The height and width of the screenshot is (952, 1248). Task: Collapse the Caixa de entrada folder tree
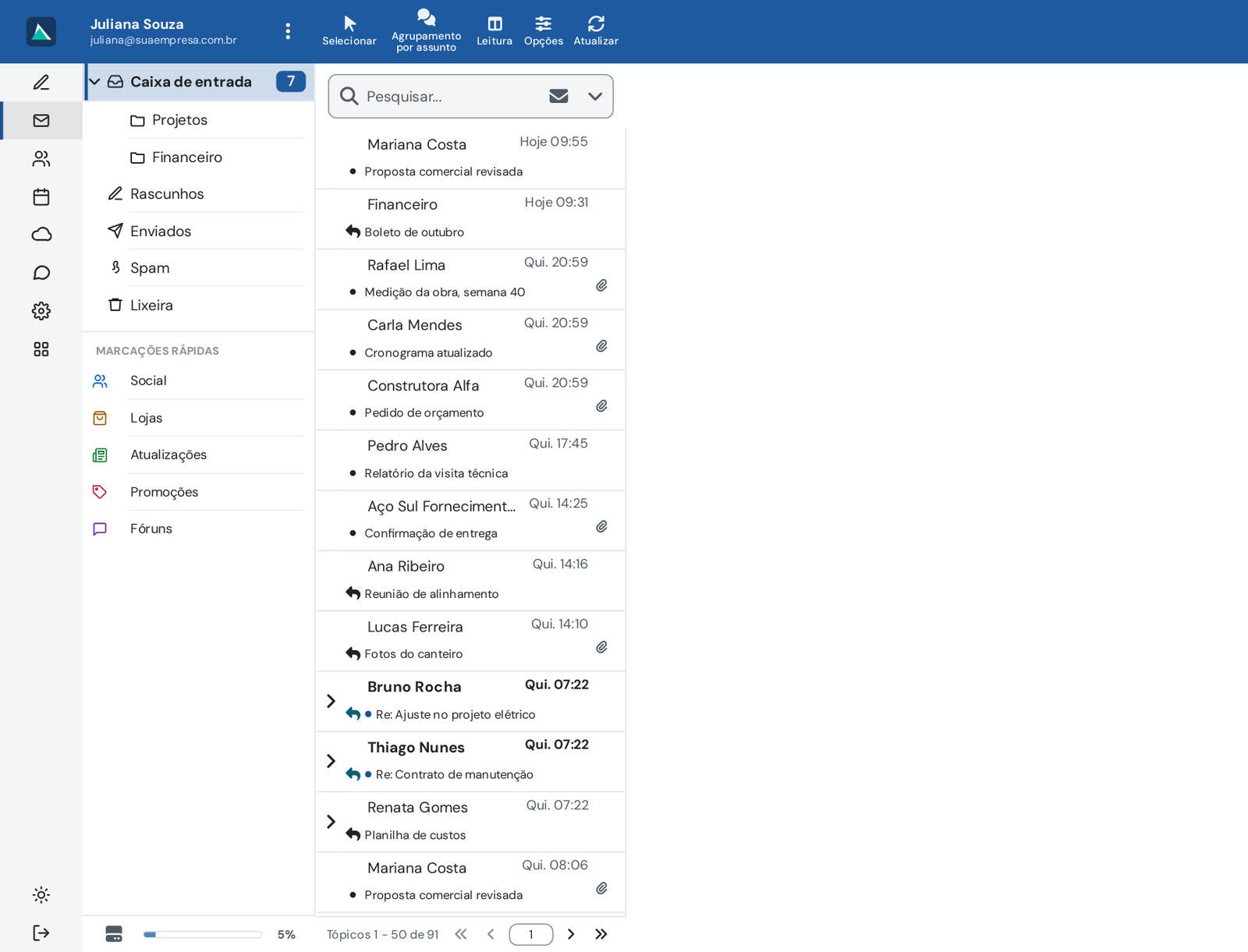(94, 82)
